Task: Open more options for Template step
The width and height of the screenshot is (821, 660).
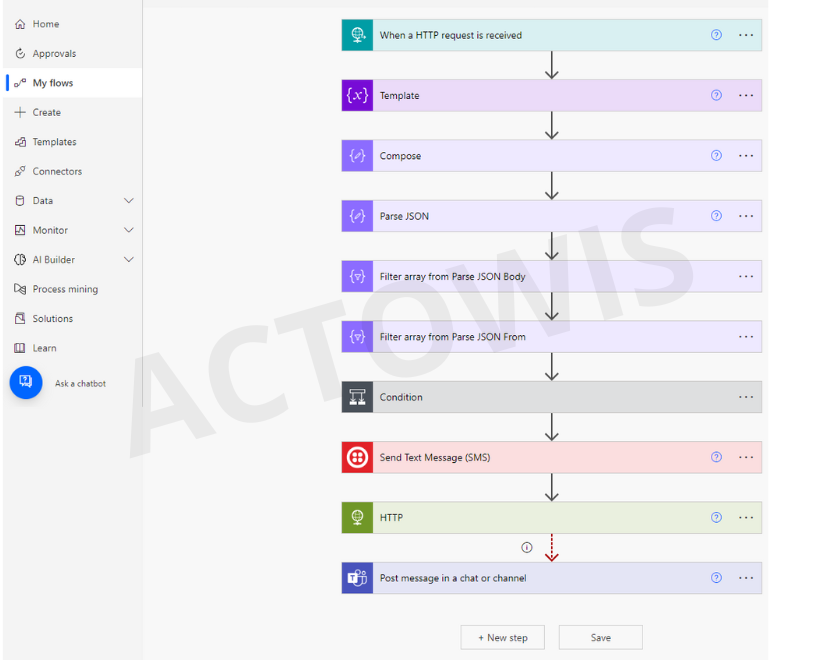Action: click(x=746, y=95)
